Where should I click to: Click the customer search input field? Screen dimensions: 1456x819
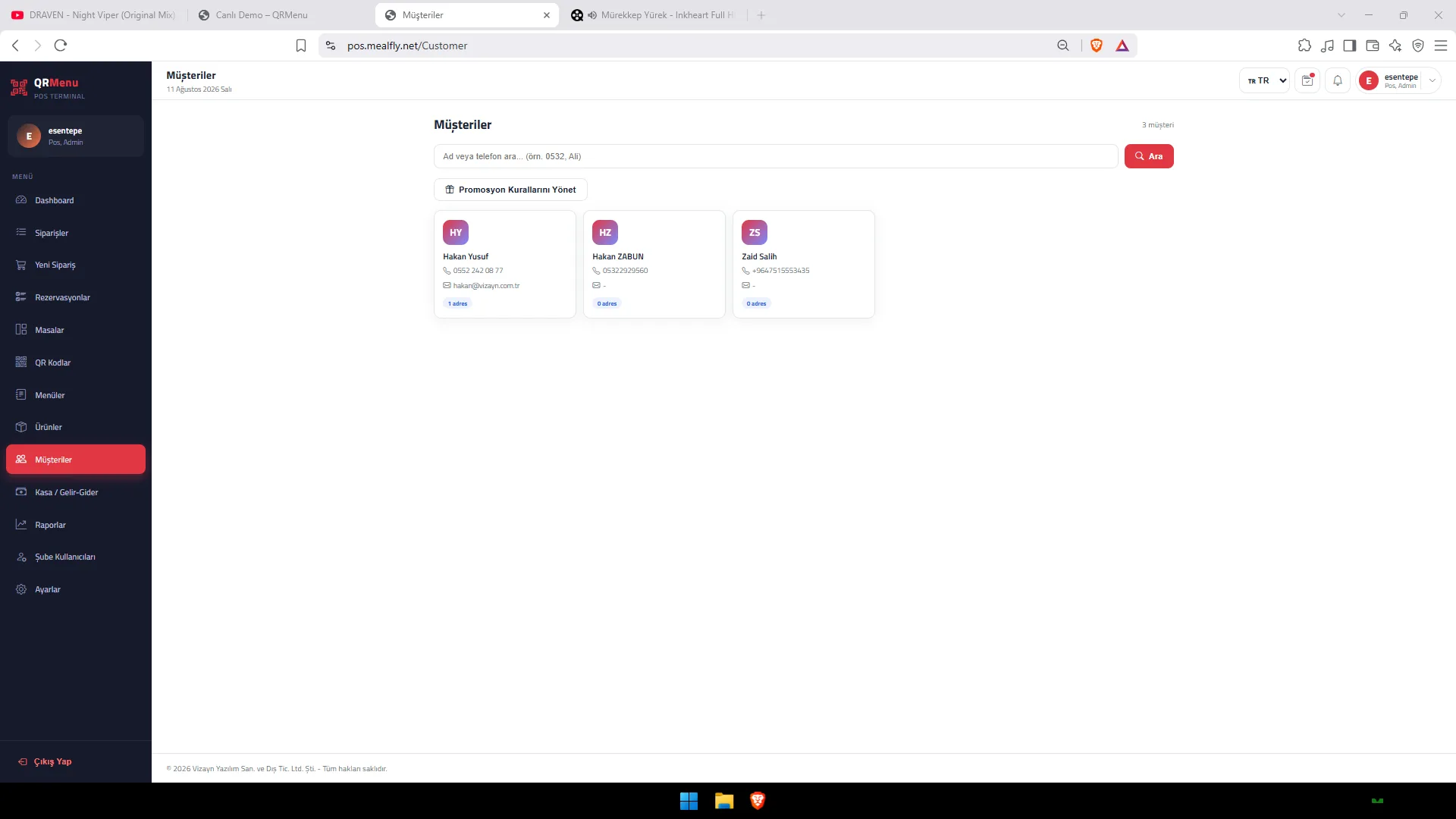pos(776,156)
